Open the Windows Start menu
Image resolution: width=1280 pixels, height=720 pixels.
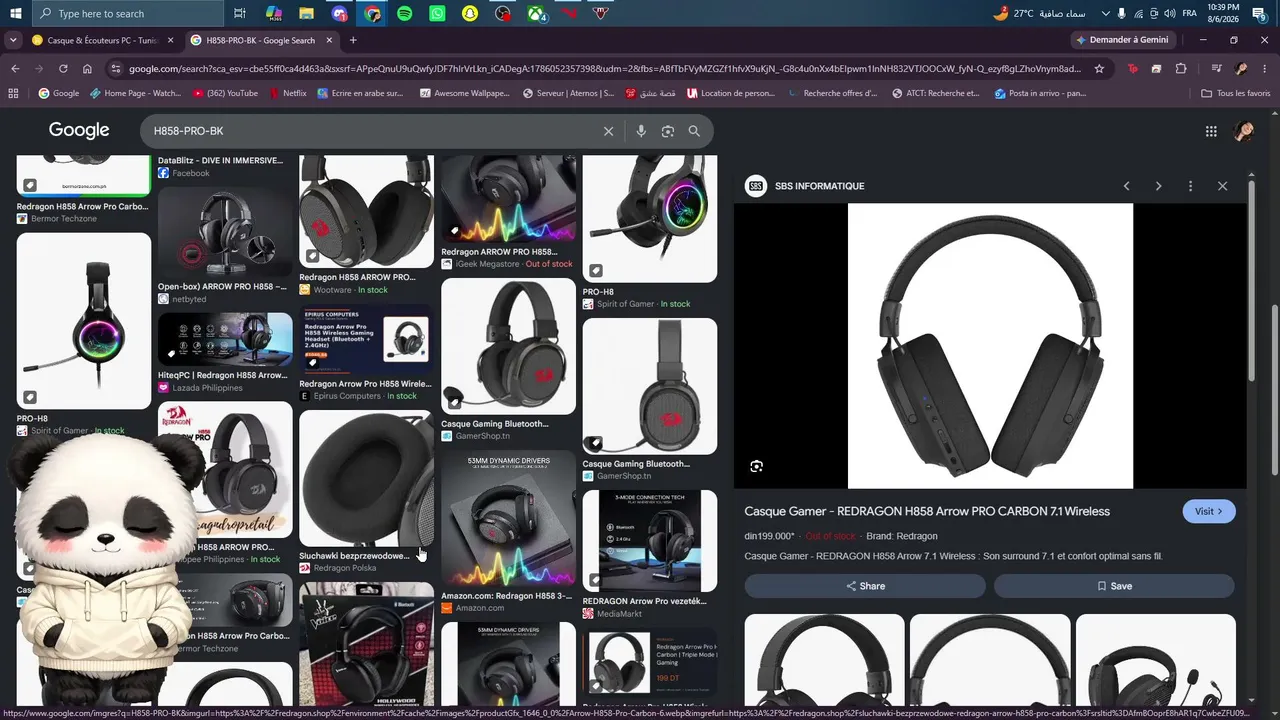coord(15,13)
